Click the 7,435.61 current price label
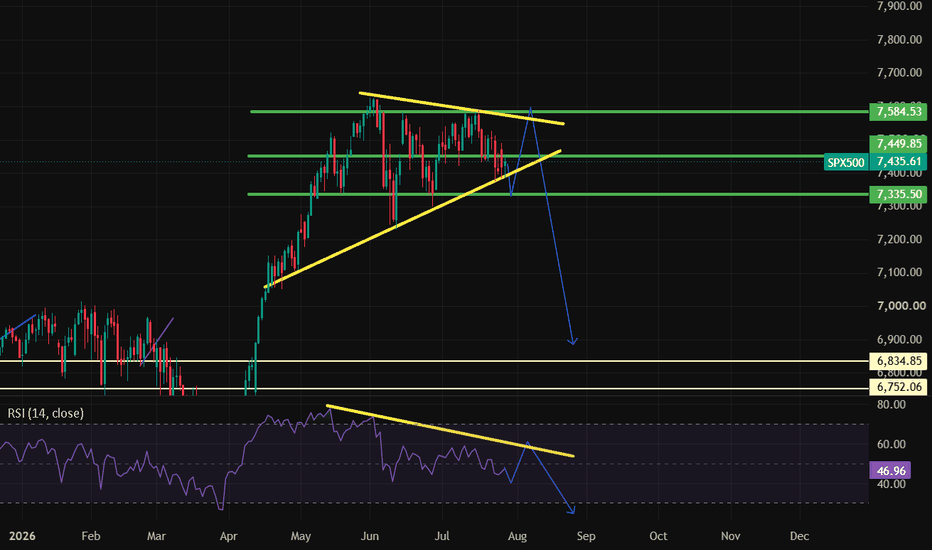932x550 pixels. [898, 162]
